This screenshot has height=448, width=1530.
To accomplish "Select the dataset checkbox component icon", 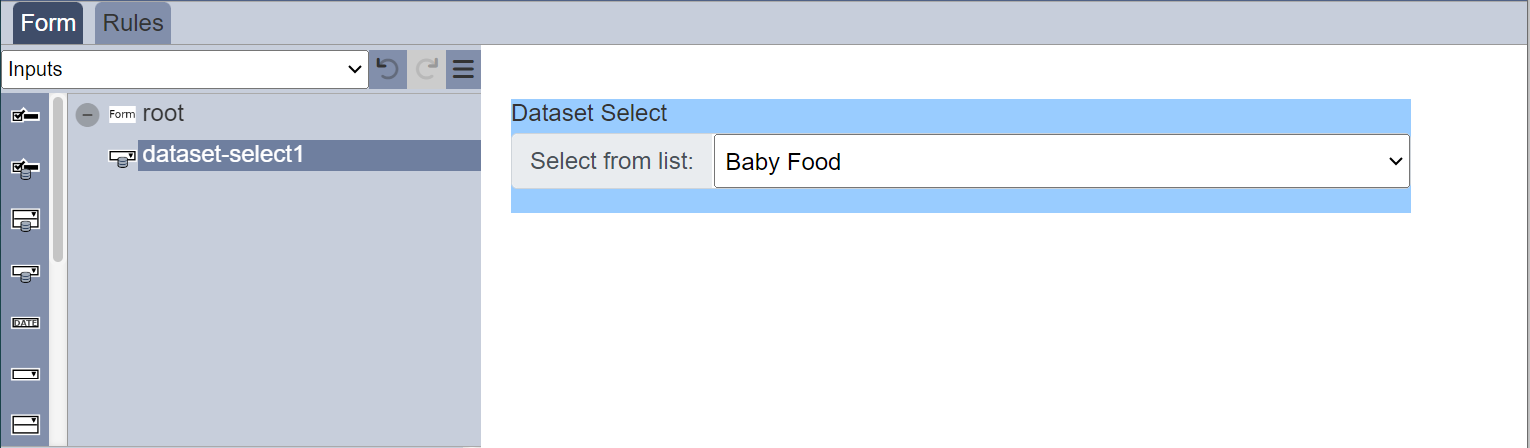I will 25,168.
